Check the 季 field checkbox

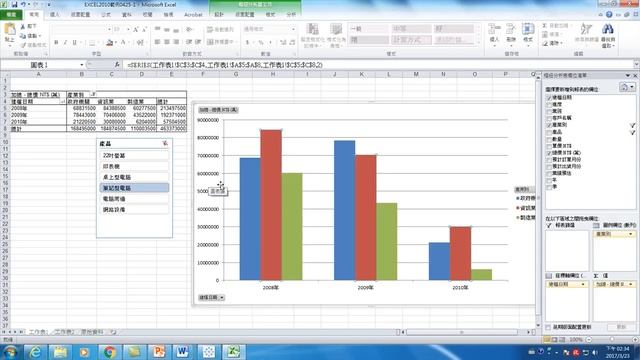tap(549, 187)
